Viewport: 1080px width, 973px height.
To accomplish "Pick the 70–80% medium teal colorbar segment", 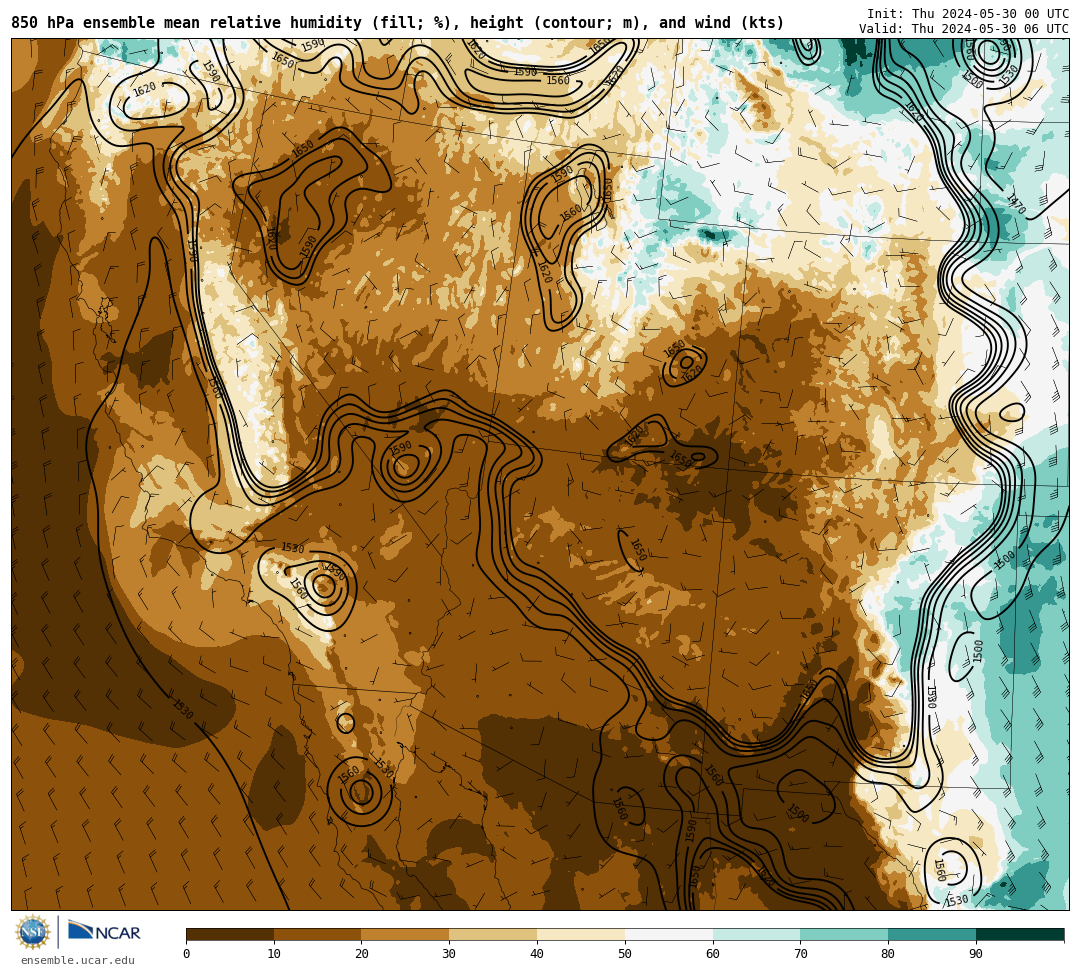I will click(x=844, y=934).
